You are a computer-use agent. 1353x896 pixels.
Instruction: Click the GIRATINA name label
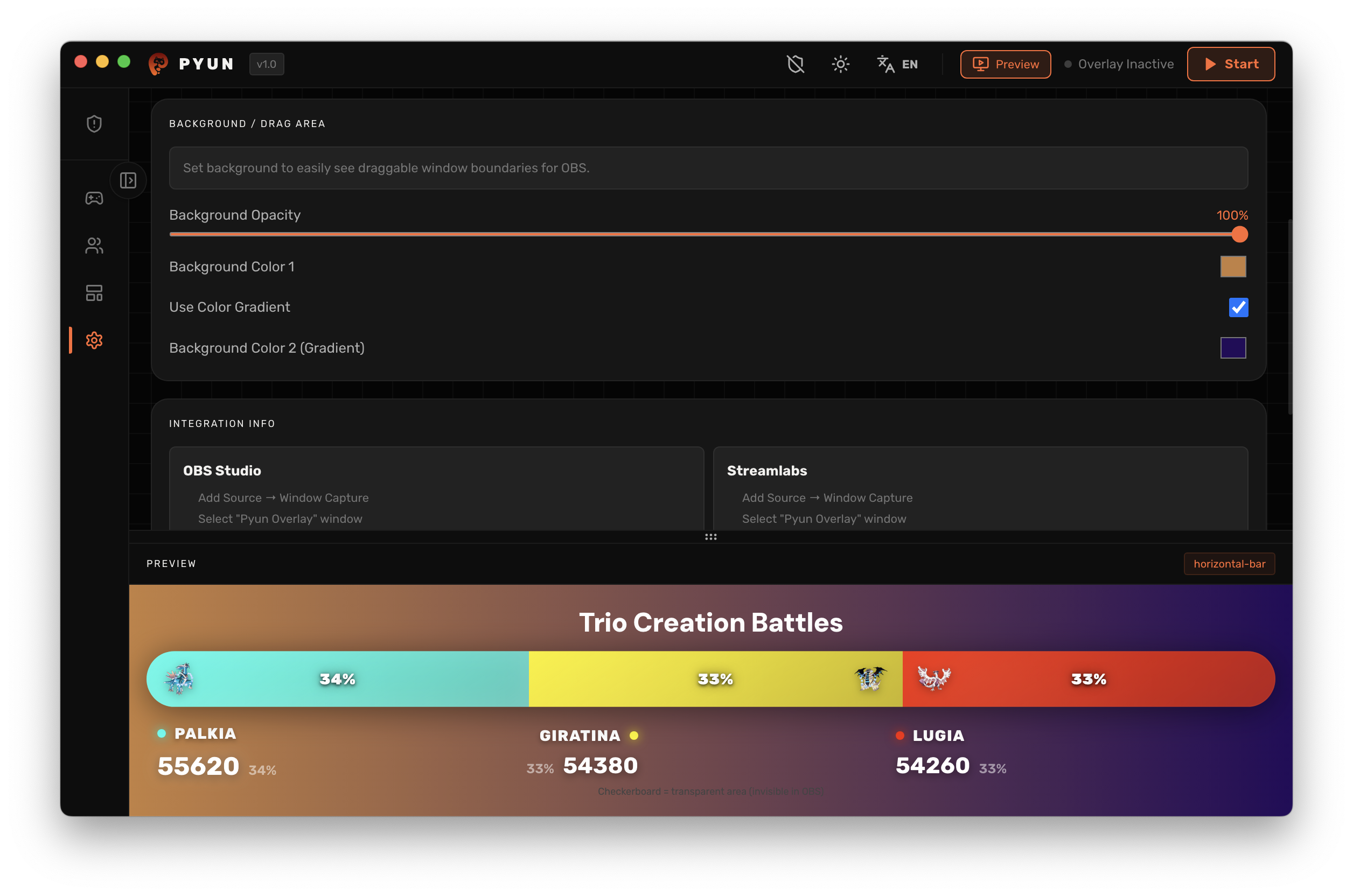[580, 736]
